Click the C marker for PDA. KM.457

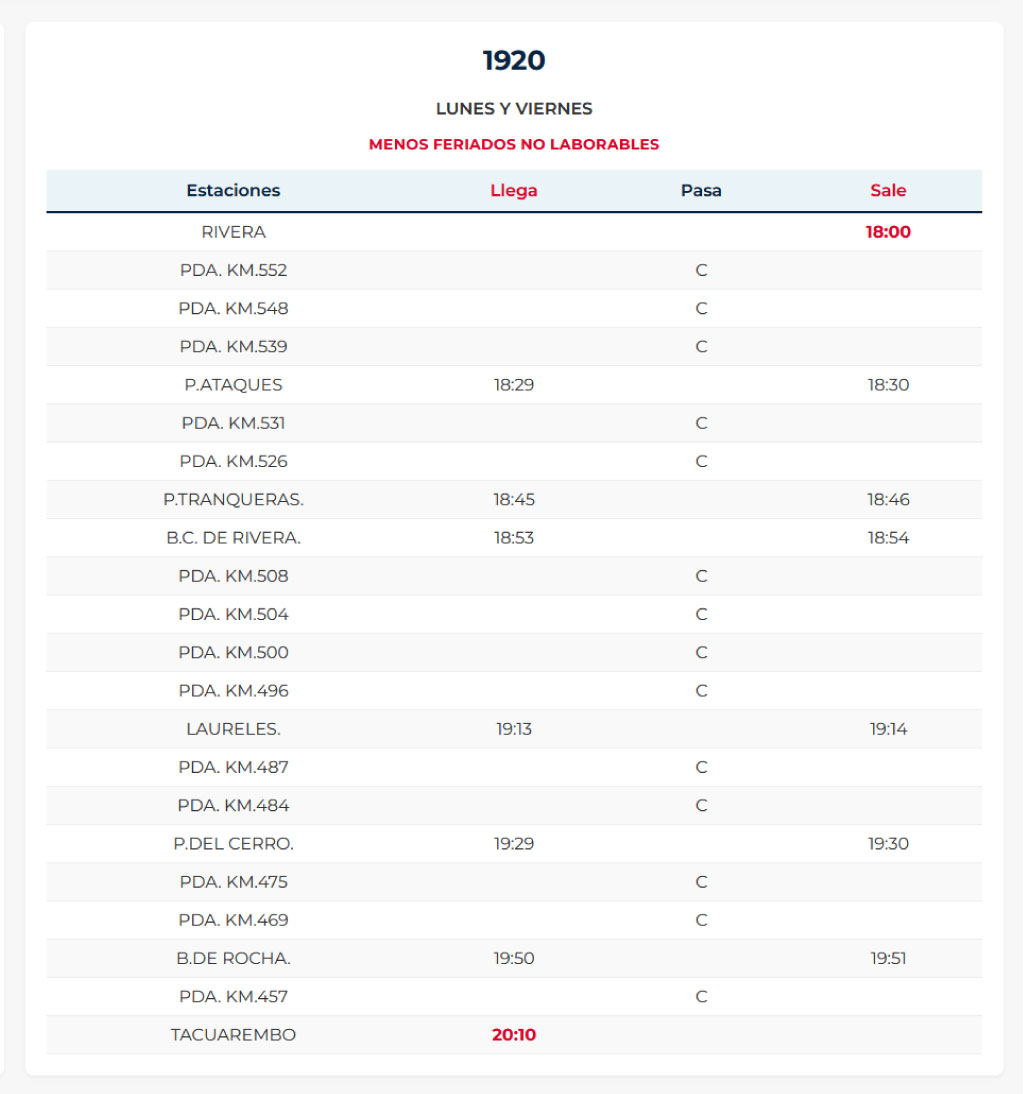[x=701, y=997]
